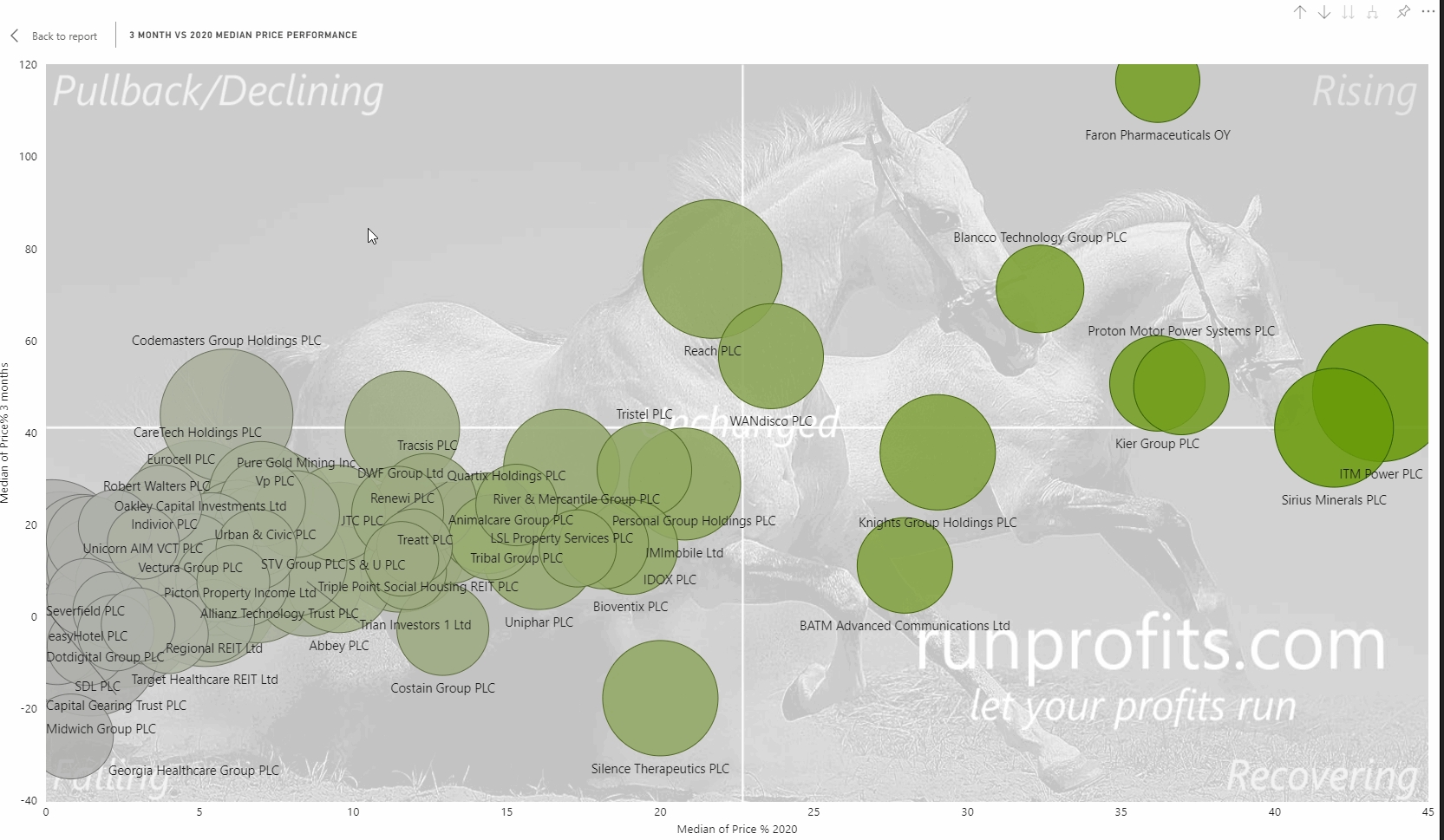Screen dimensions: 1444x840
Task: Click the Bioventix PLC label
Action: click(631, 607)
